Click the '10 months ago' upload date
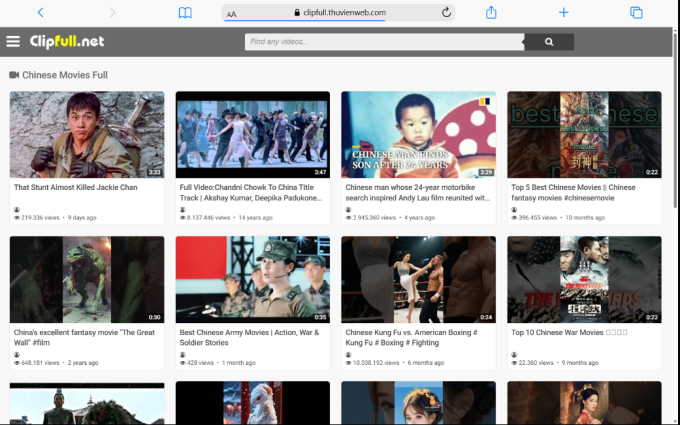The image size is (680, 425). point(585,218)
